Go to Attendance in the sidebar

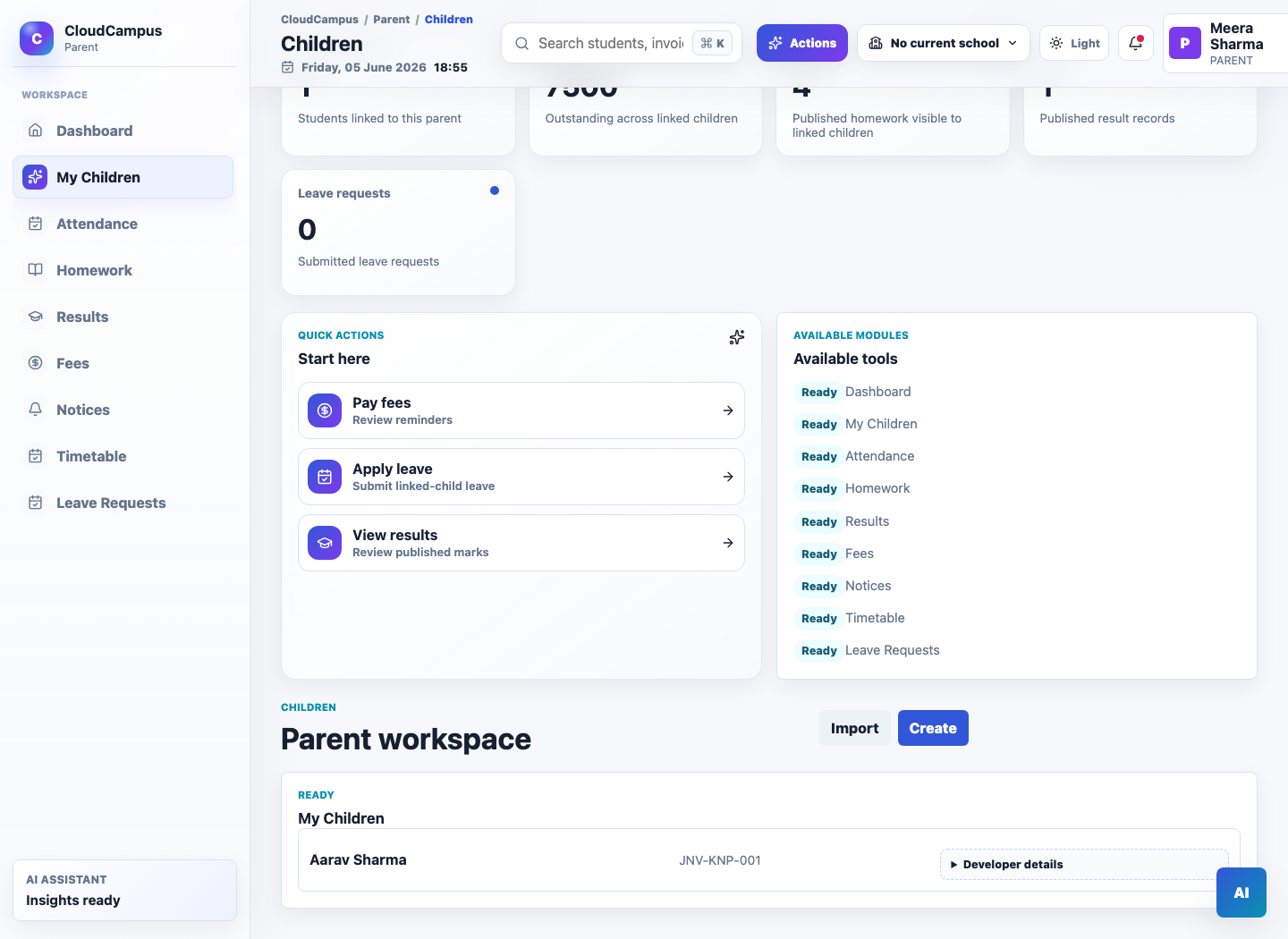pos(123,224)
